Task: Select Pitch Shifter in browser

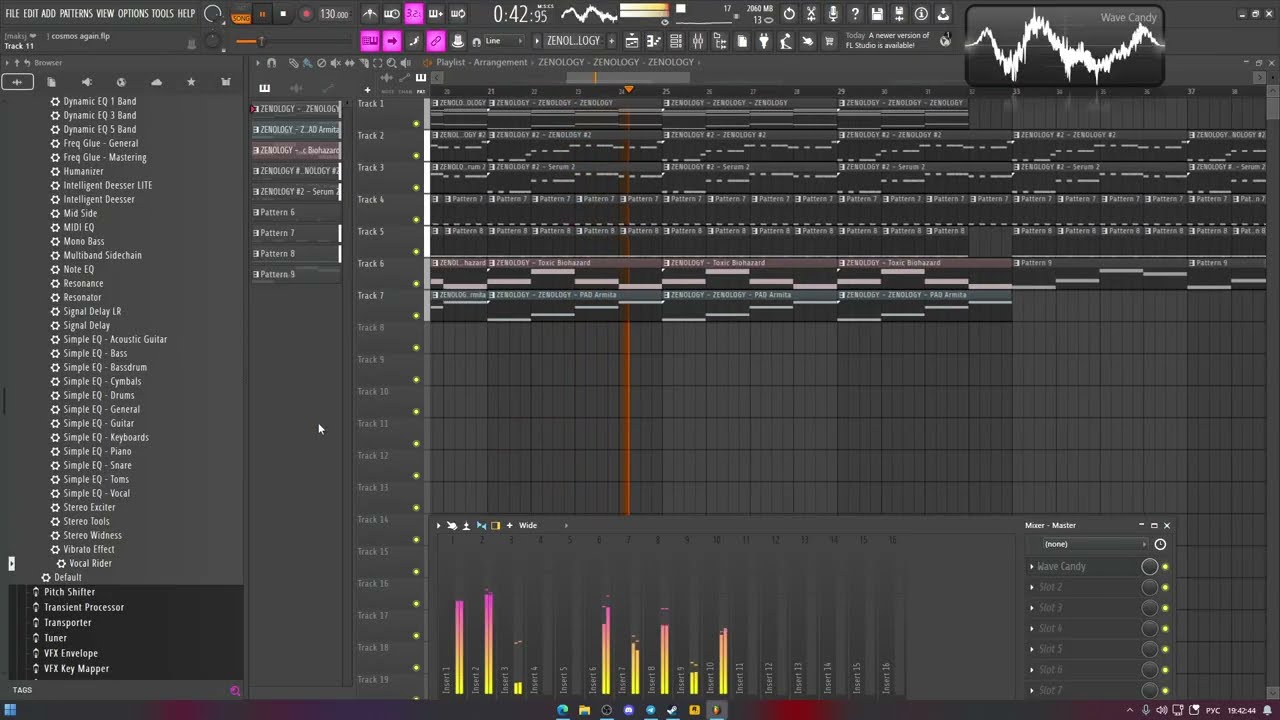Action: point(70,592)
